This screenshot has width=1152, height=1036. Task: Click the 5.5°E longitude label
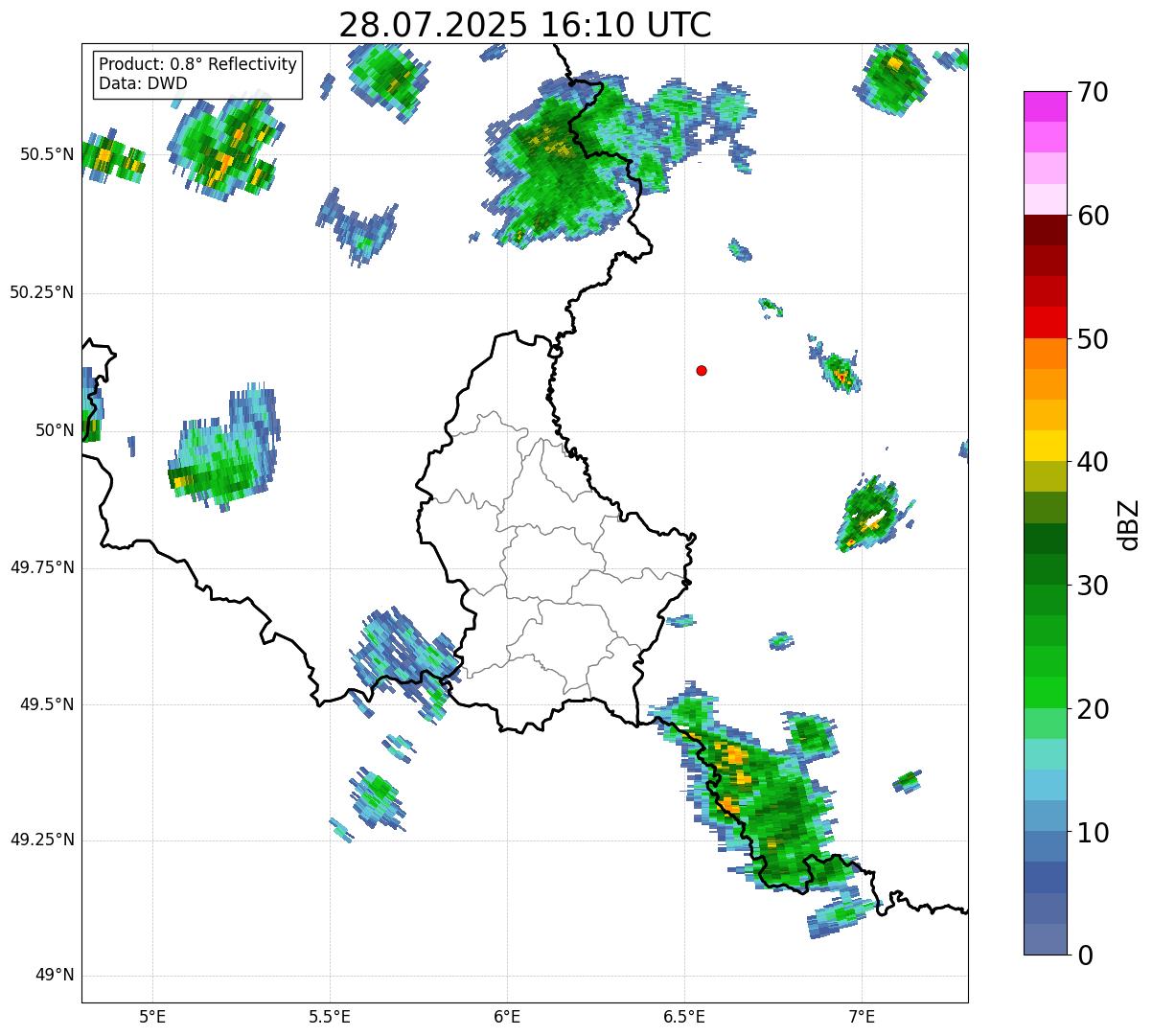(330, 1016)
